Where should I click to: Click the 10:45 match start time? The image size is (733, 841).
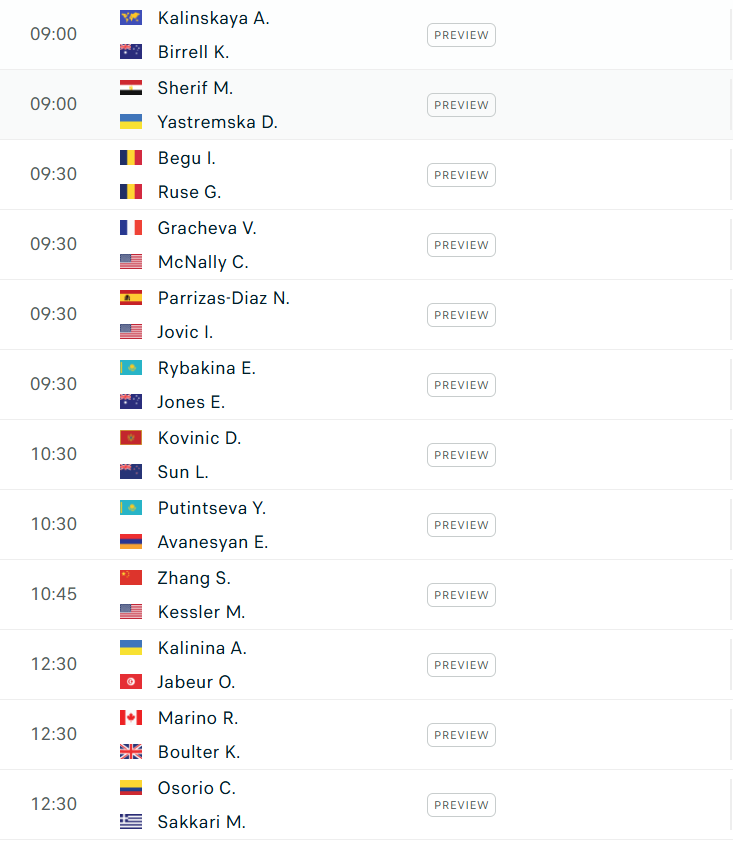(x=53, y=594)
